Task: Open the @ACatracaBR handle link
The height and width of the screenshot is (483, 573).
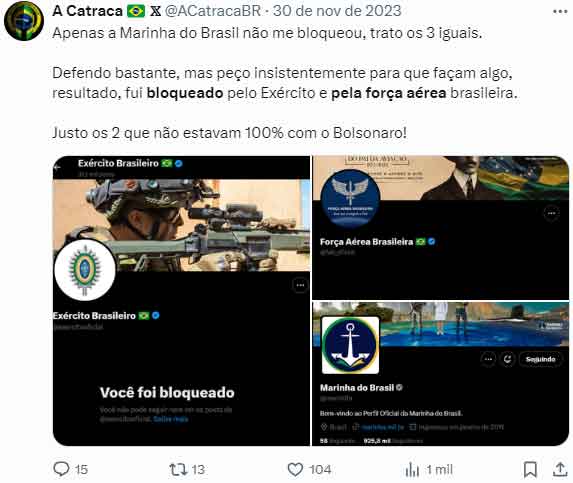Action: pos(213,11)
